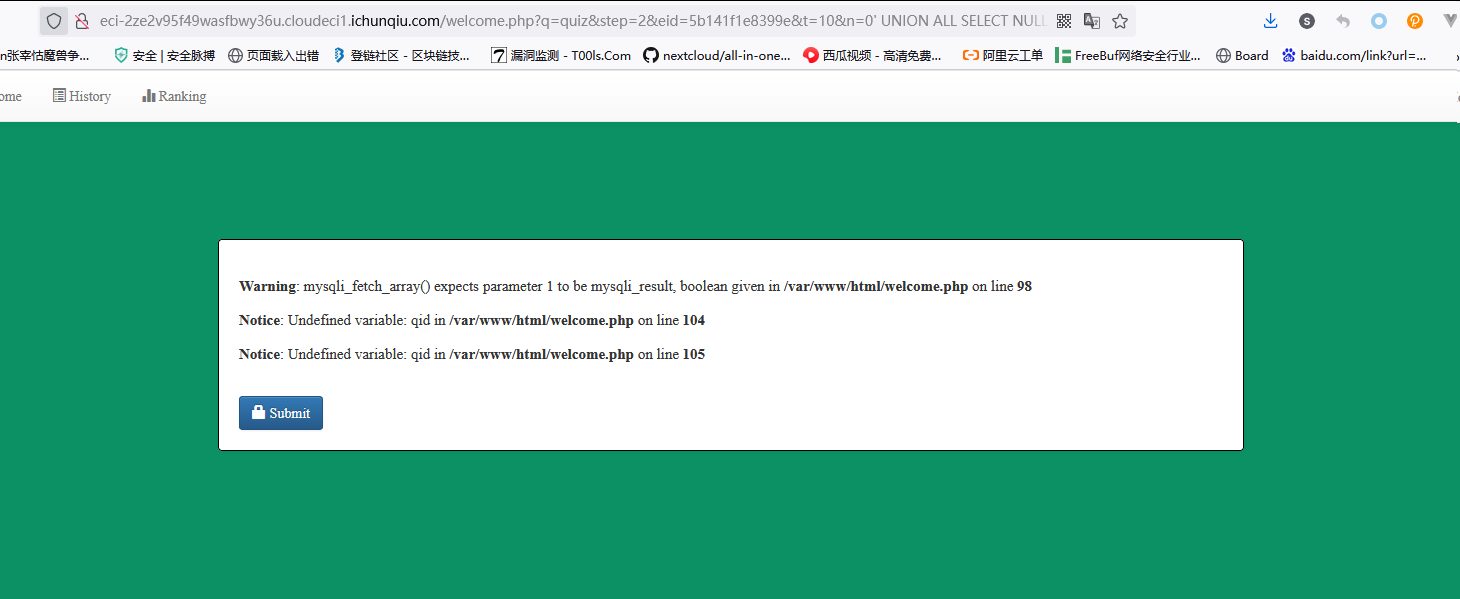The image size is (1460, 599).
Task: Click the translate page icon
Action: click(x=1092, y=21)
